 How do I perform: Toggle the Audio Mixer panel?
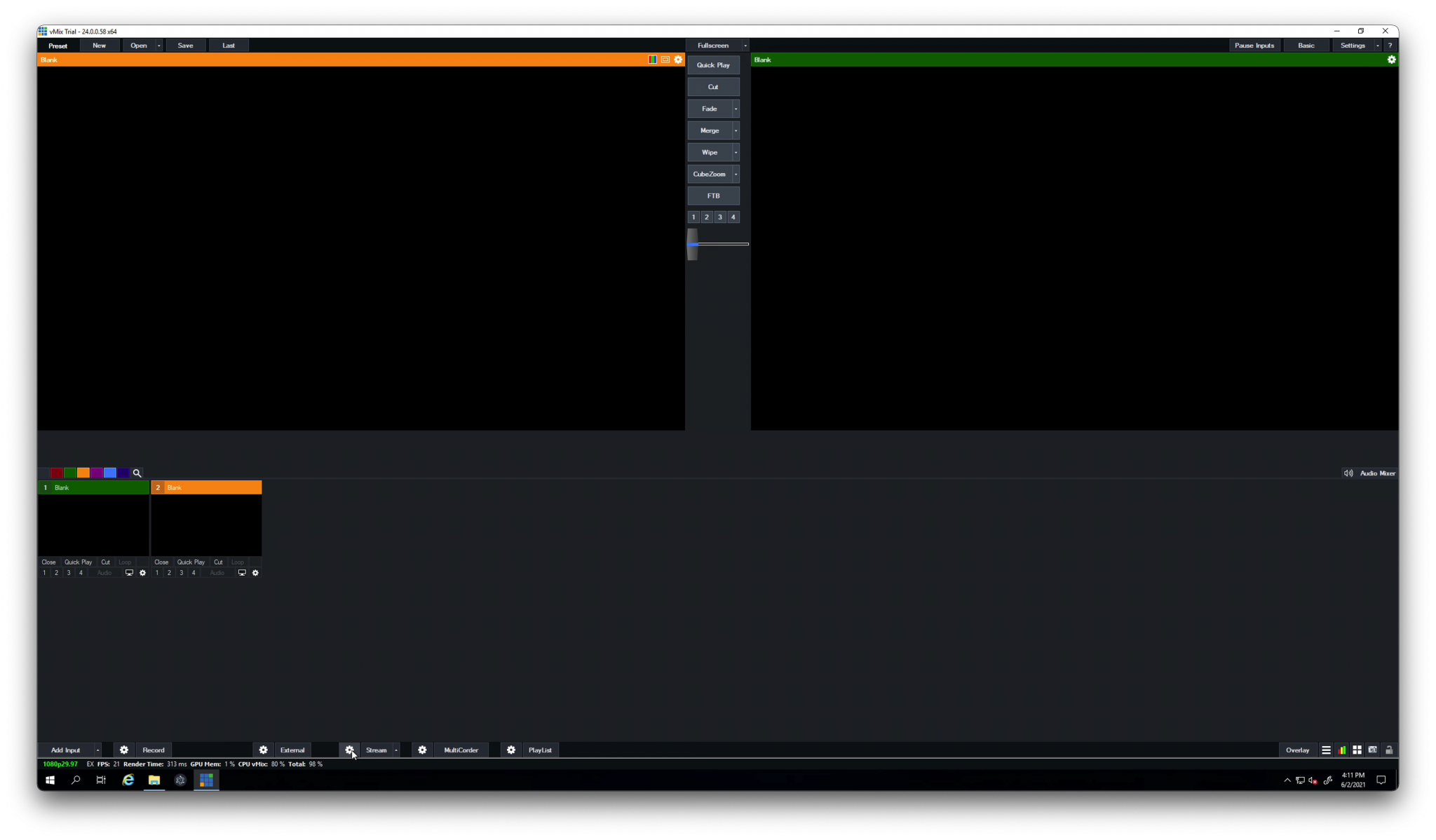(1369, 473)
